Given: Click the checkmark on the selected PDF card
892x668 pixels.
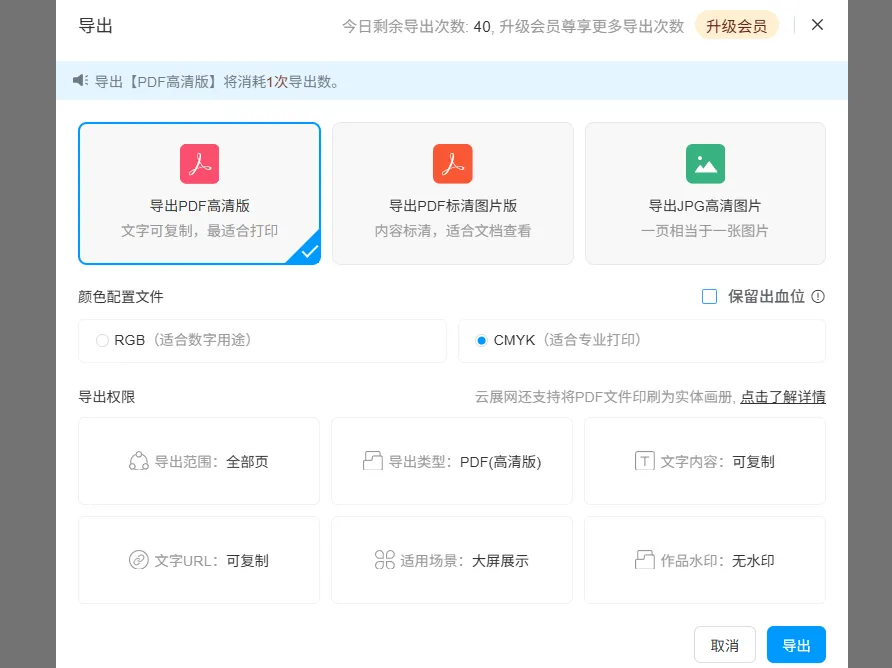Looking at the screenshot, I should click(x=307, y=251).
